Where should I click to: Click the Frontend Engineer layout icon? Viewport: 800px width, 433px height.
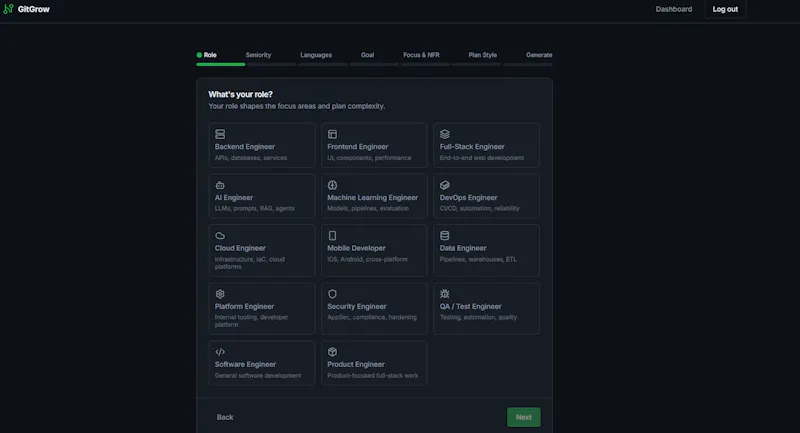click(332, 134)
